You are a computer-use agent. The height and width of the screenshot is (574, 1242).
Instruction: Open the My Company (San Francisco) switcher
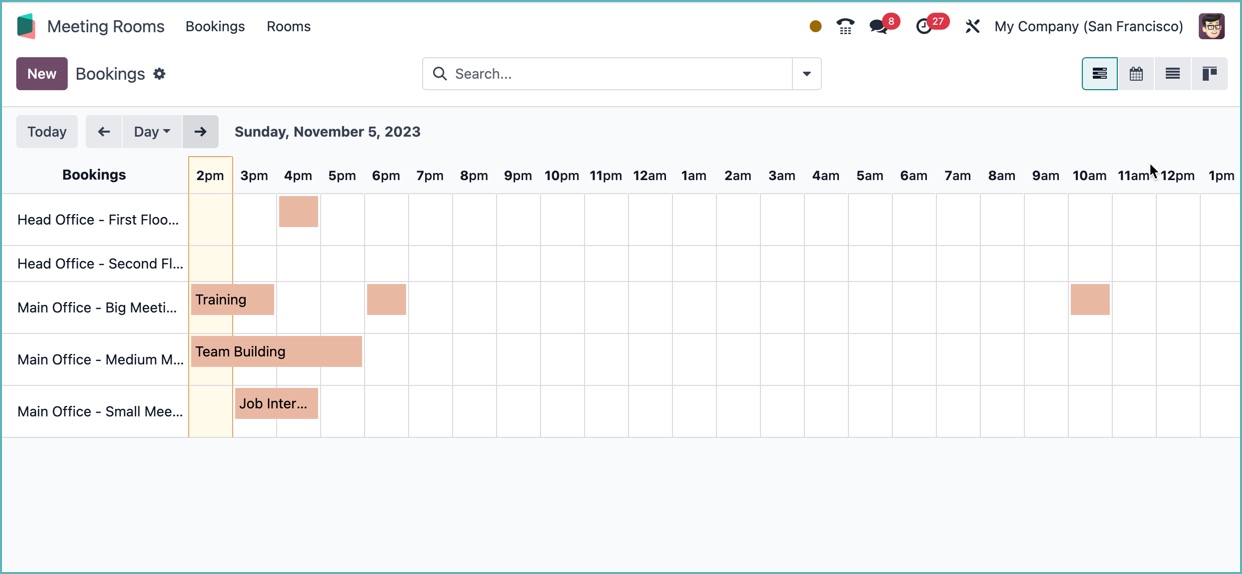[x=1088, y=27]
